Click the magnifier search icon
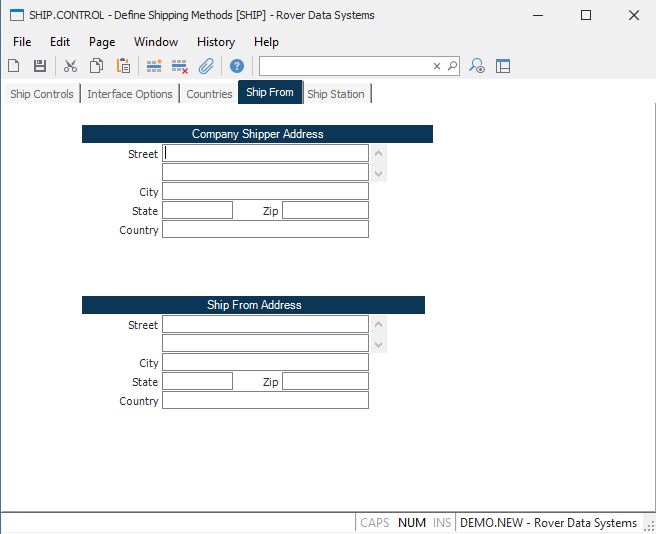The width and height of the screenshot is (656, 534). (452, 66)
